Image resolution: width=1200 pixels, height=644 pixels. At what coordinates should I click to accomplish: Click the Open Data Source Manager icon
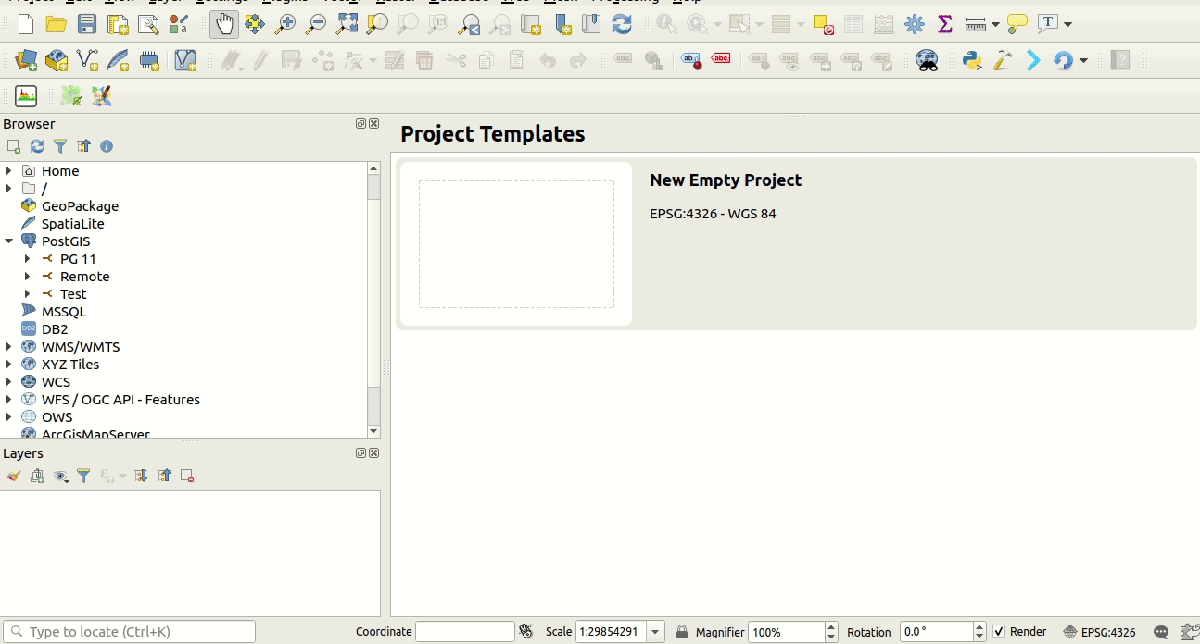[x=26, y=61]
